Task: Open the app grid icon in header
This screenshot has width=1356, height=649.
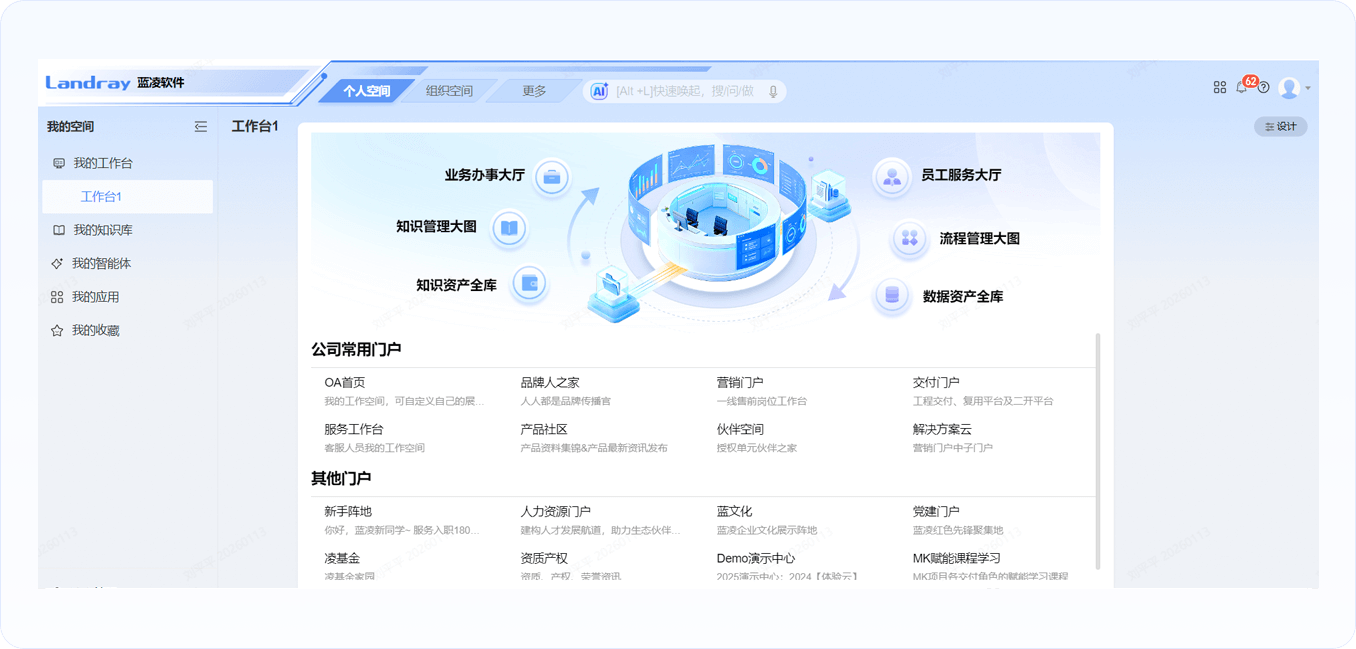Action: coord(1219,88)
